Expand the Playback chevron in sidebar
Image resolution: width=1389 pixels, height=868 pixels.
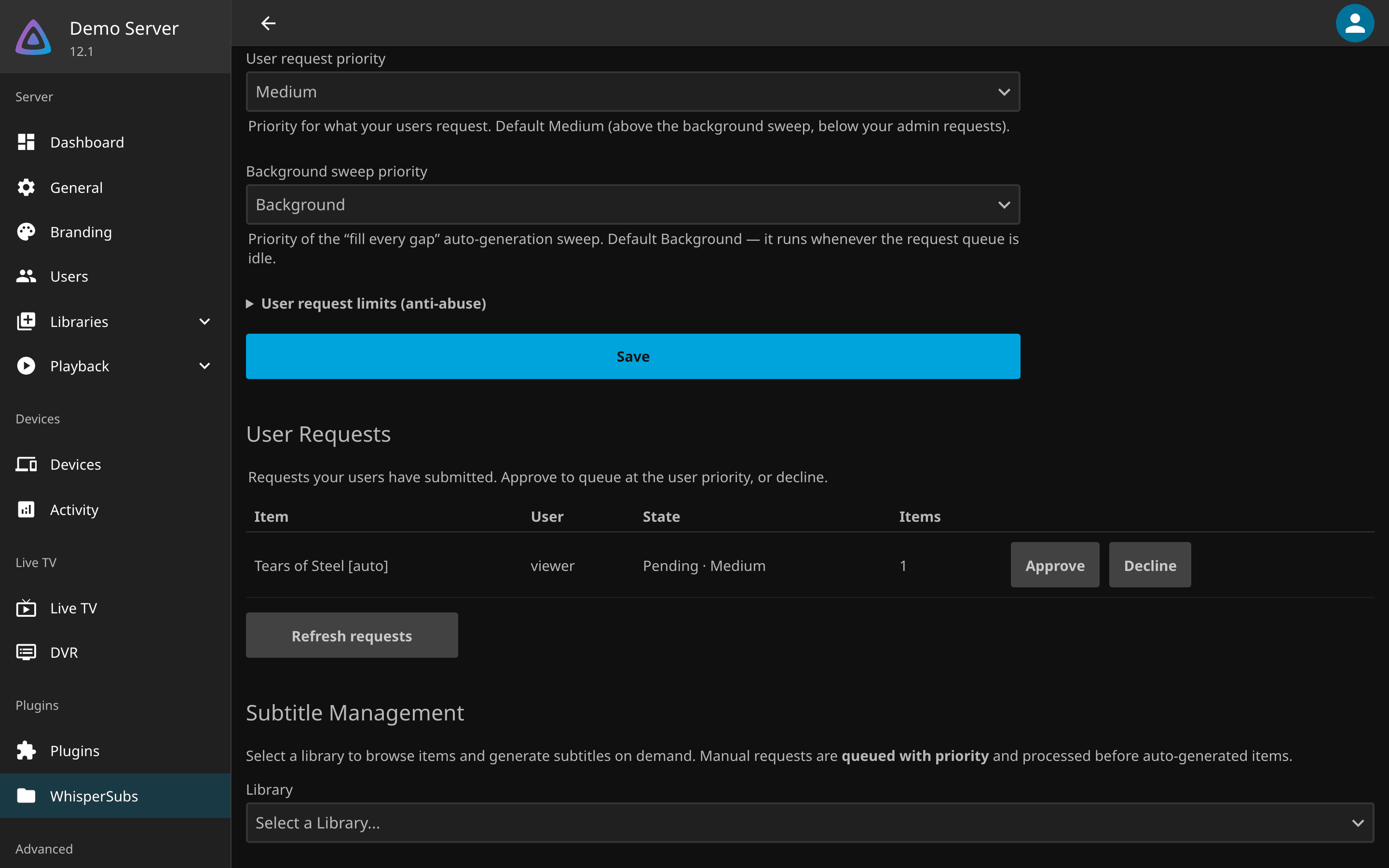204,366
